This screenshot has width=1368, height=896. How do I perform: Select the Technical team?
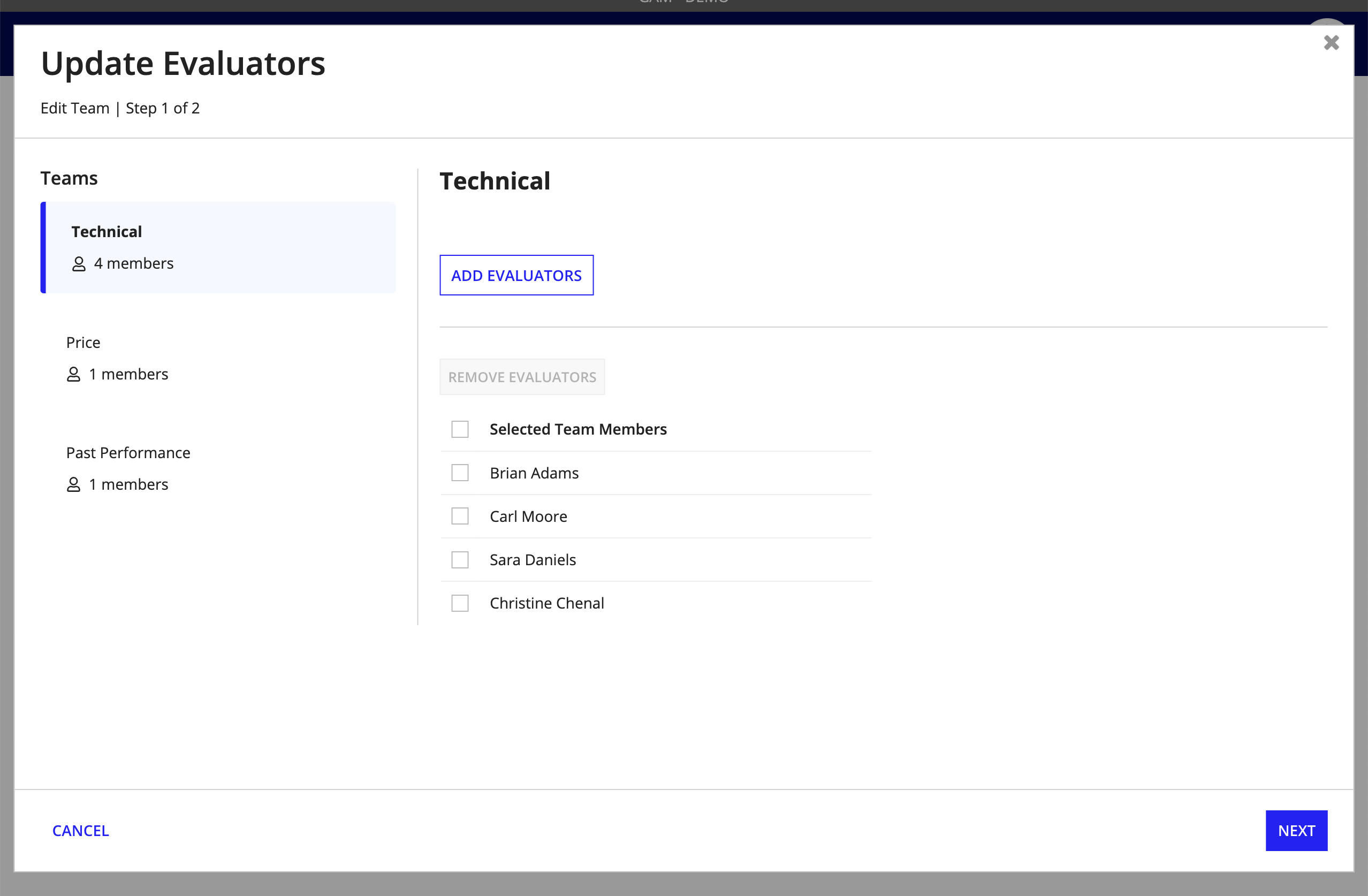[x=218, y=247]
